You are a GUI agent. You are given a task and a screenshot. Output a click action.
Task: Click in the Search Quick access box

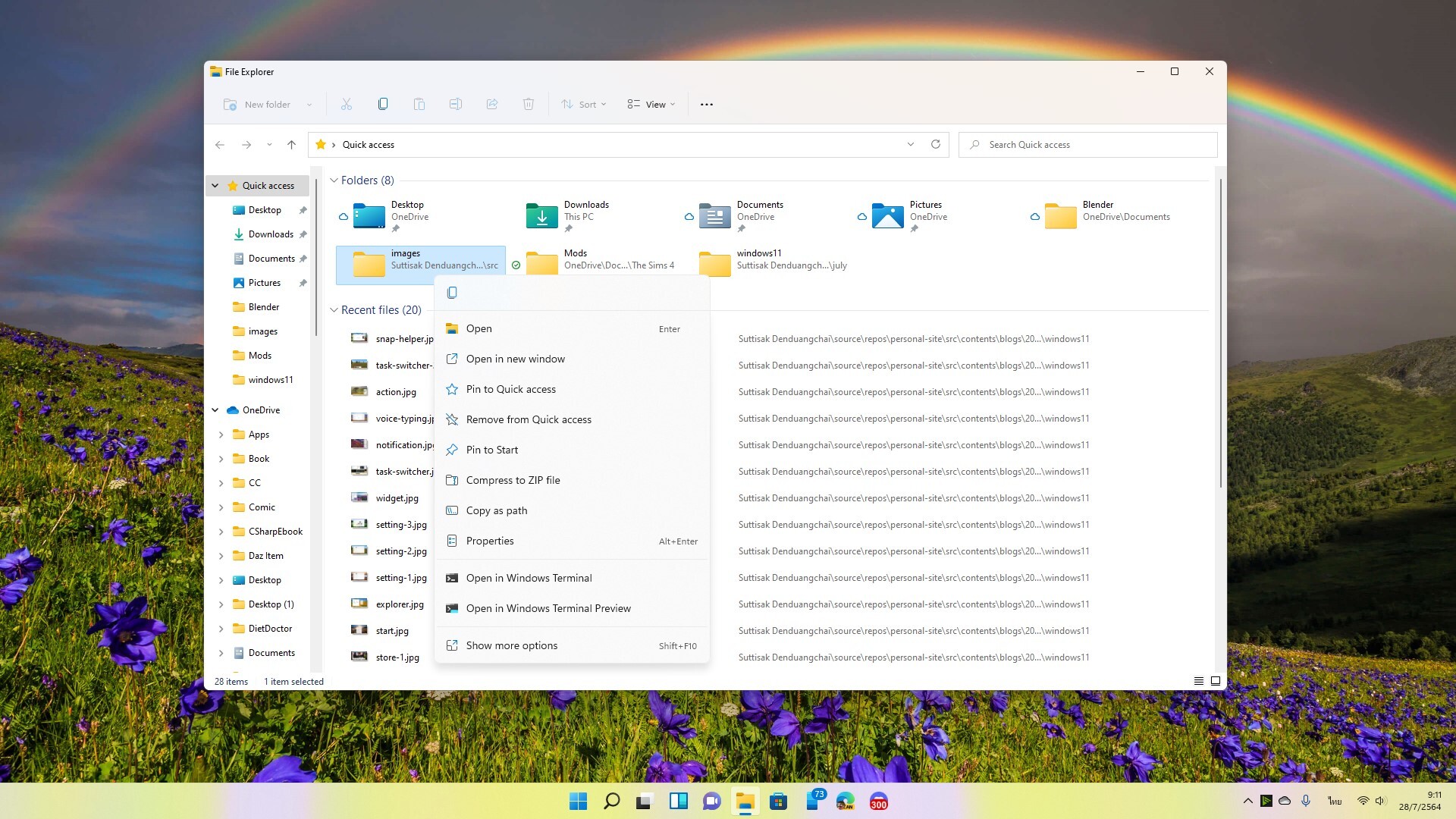[1087, 144]
